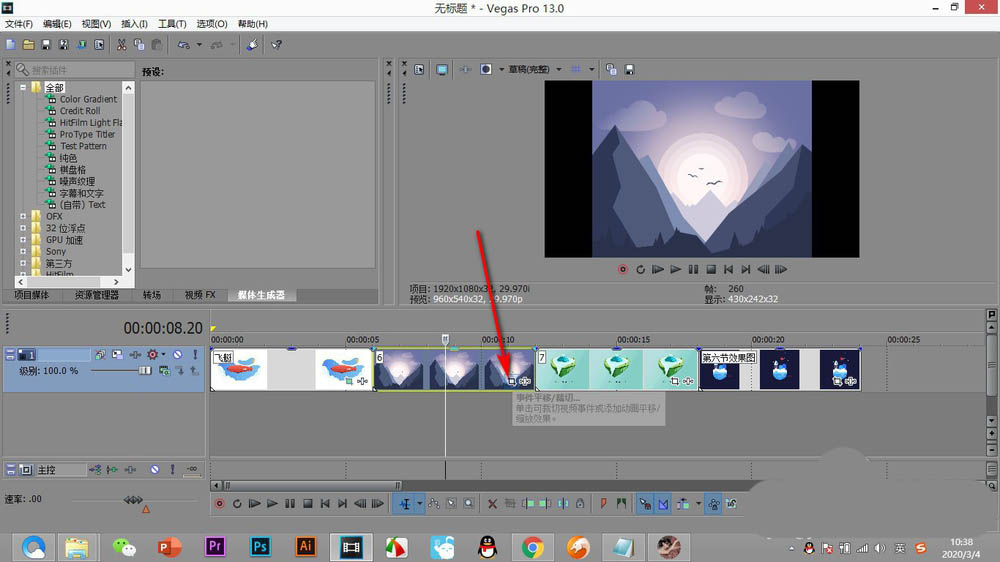The image size is (1000, 562).
Task: Pause playback in the preview window
Action: (693, 269)
